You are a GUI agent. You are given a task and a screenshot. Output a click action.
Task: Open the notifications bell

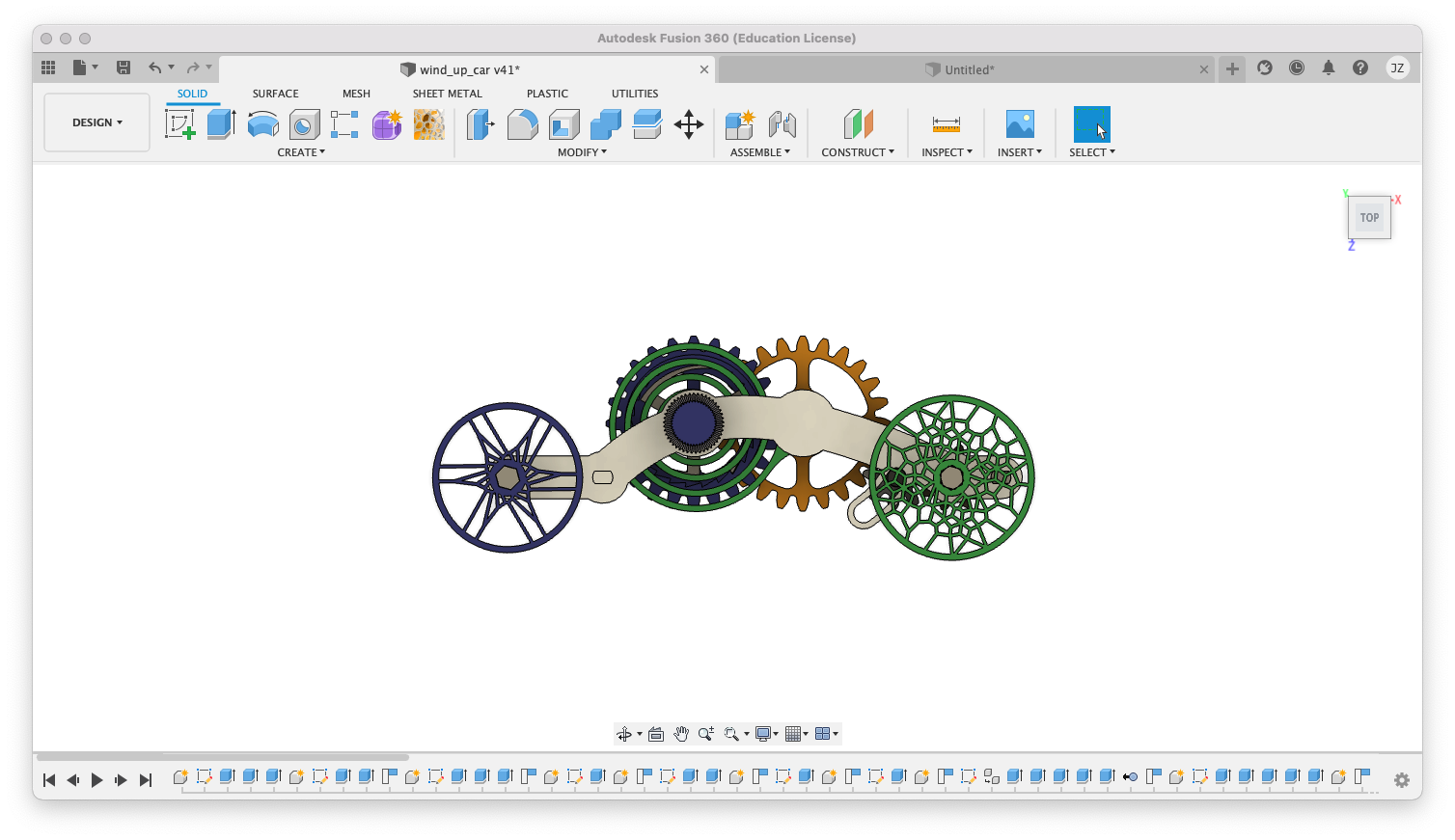pos(1329,68)
